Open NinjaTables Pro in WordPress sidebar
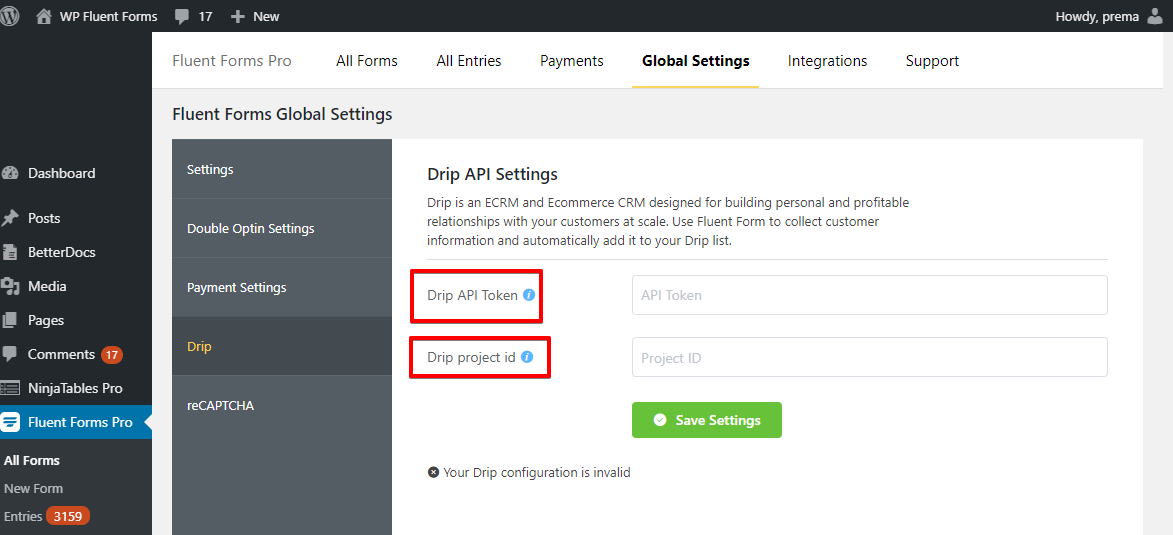Viewport: 1173px width, 535px height. [x=76, y=388]
